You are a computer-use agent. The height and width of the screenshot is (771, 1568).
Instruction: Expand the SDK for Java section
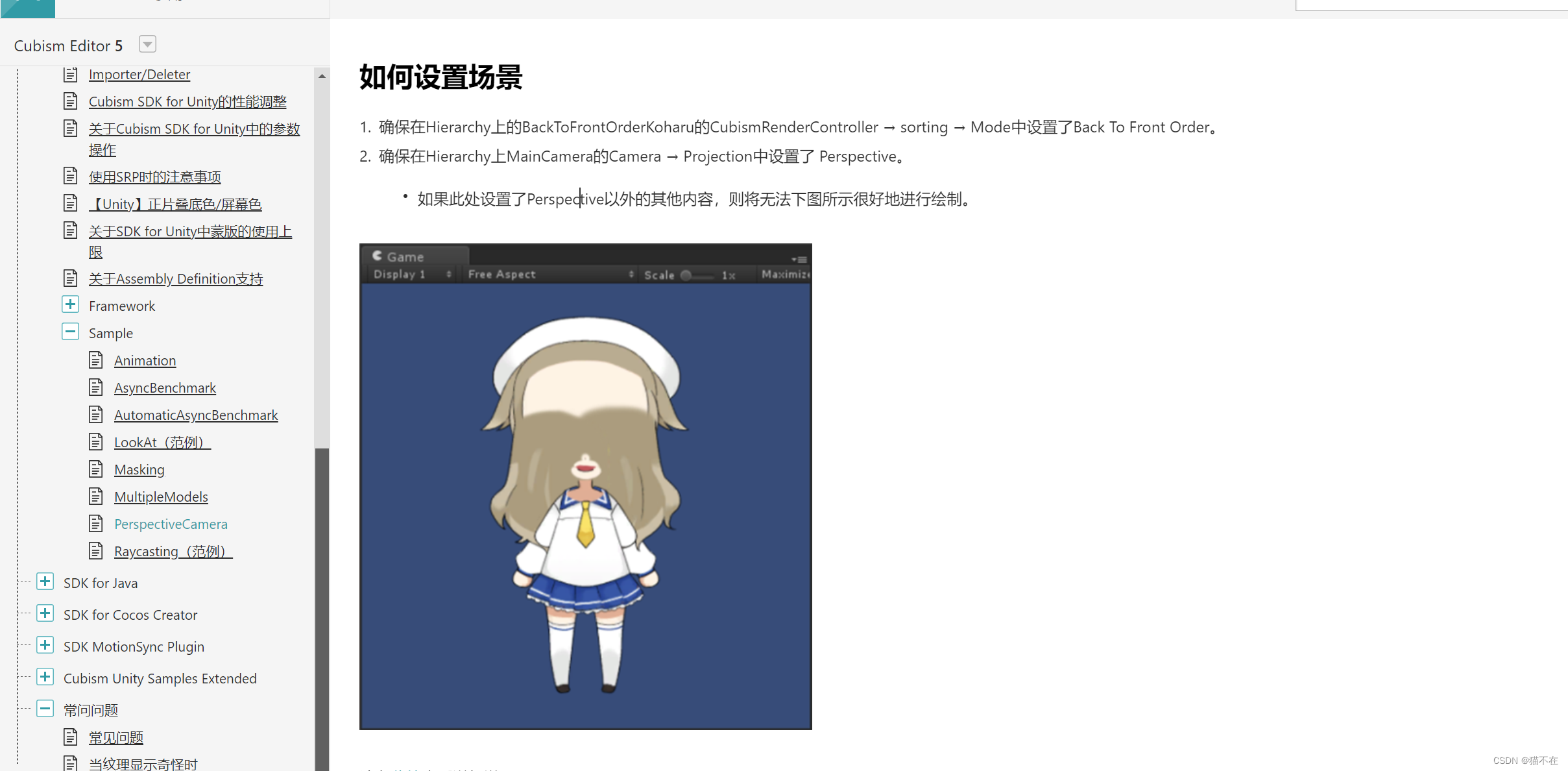45,581
